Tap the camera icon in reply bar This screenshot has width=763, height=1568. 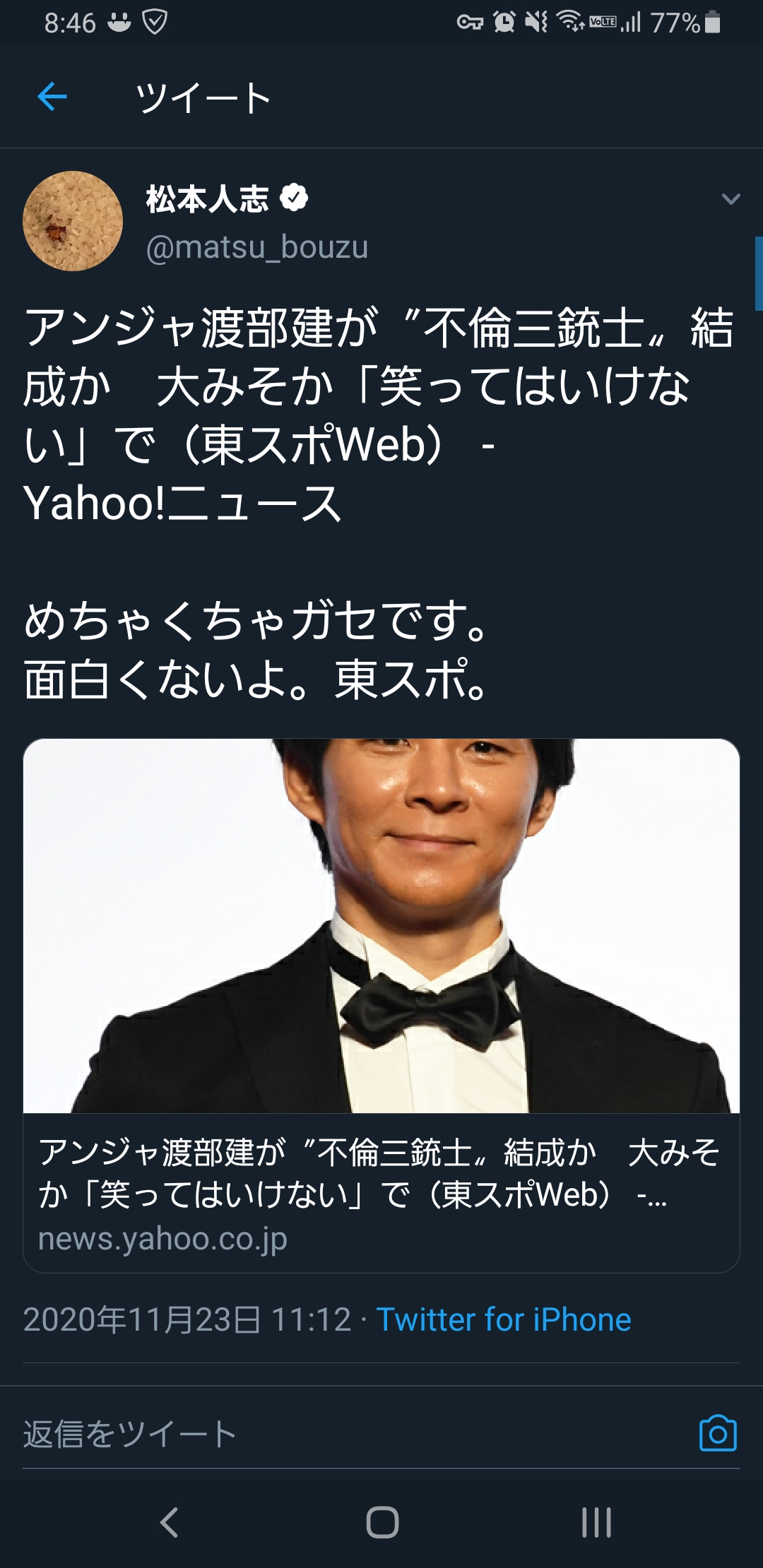click(x=718, y=1434)
